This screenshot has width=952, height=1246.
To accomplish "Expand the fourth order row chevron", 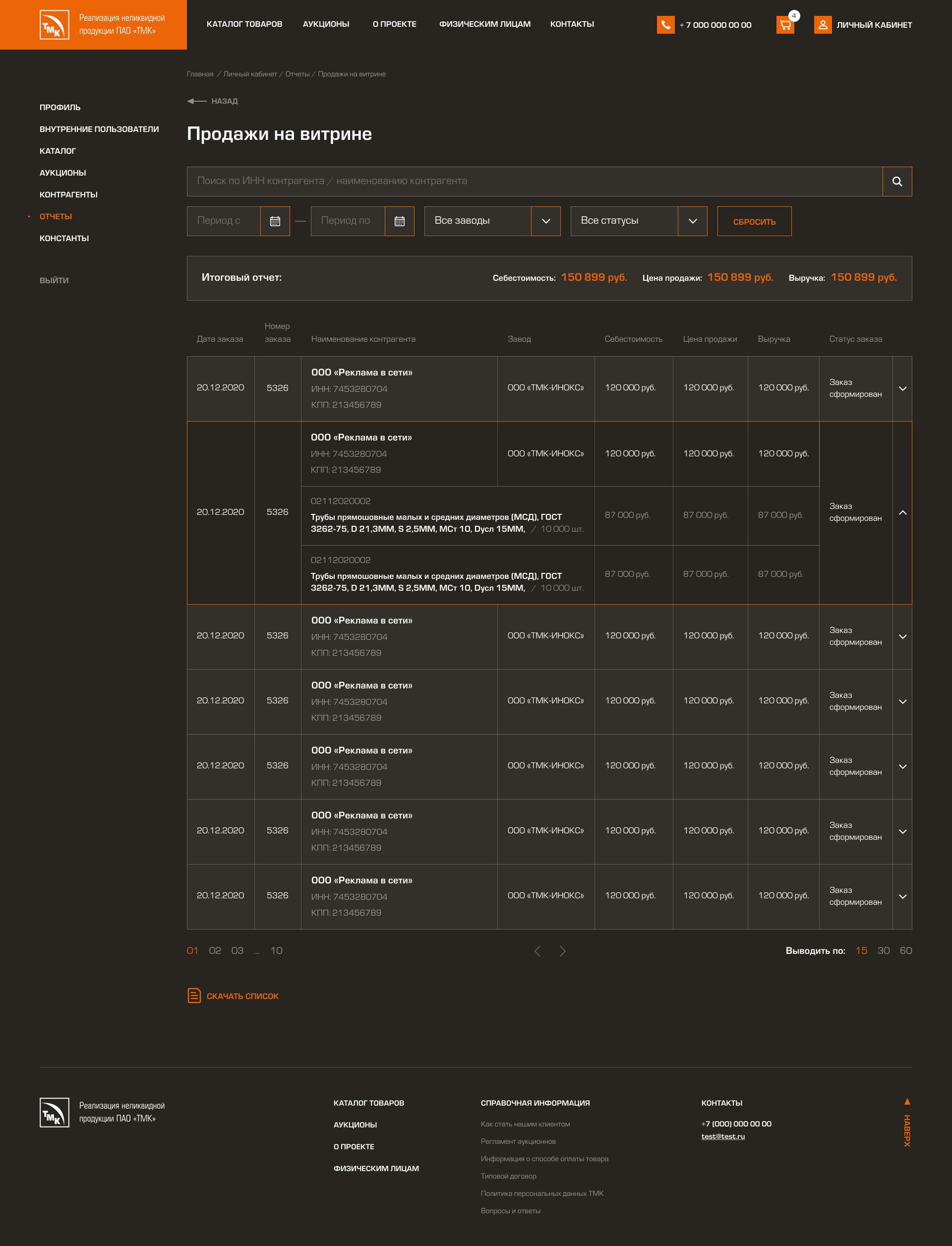I will 903,702.
